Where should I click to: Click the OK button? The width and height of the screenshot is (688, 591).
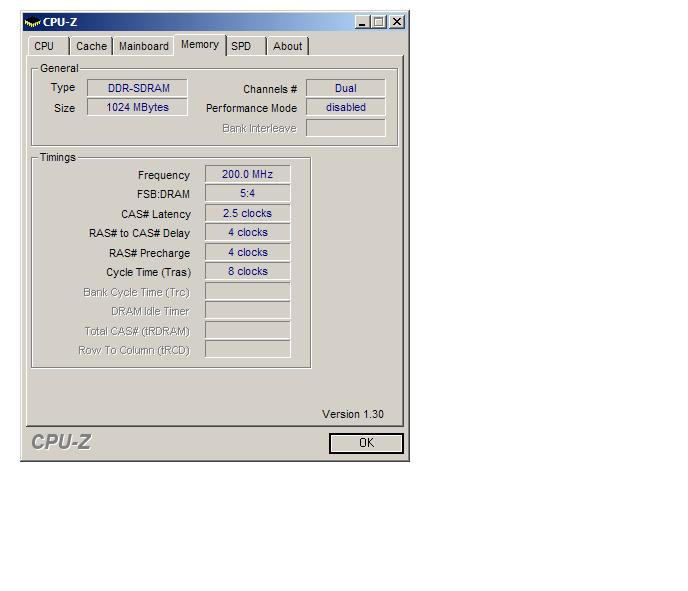(366, 443)
